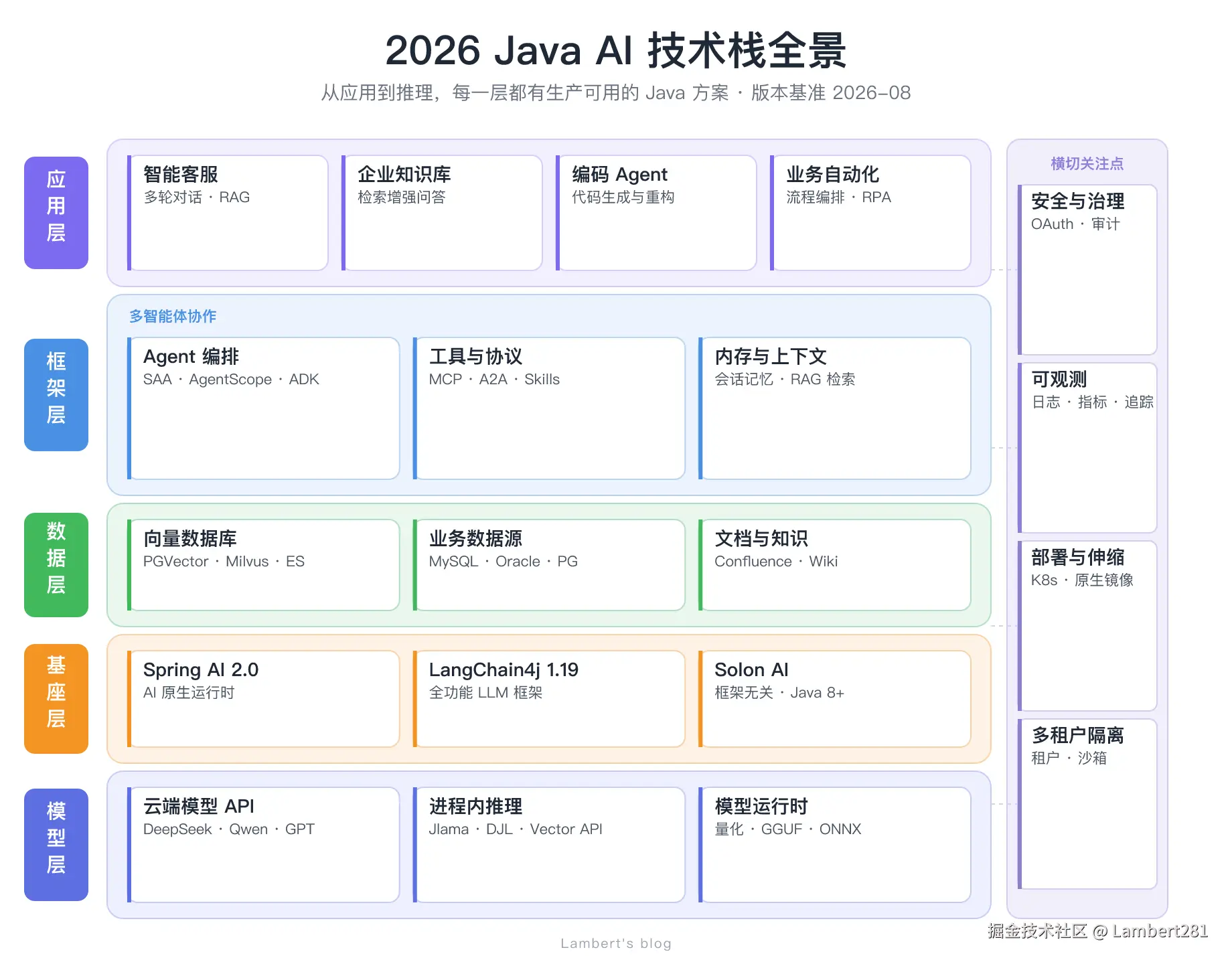Screen dimensions: 1232x964
Task: Click the 模型层 indigo layer label
Action: pyautogui.click(x=56, y=845)
